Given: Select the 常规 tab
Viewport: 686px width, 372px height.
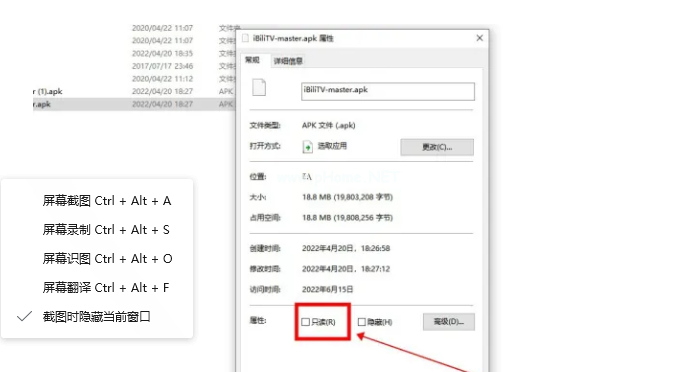Looking at the screenshot, I should click(x=252, y=60).
